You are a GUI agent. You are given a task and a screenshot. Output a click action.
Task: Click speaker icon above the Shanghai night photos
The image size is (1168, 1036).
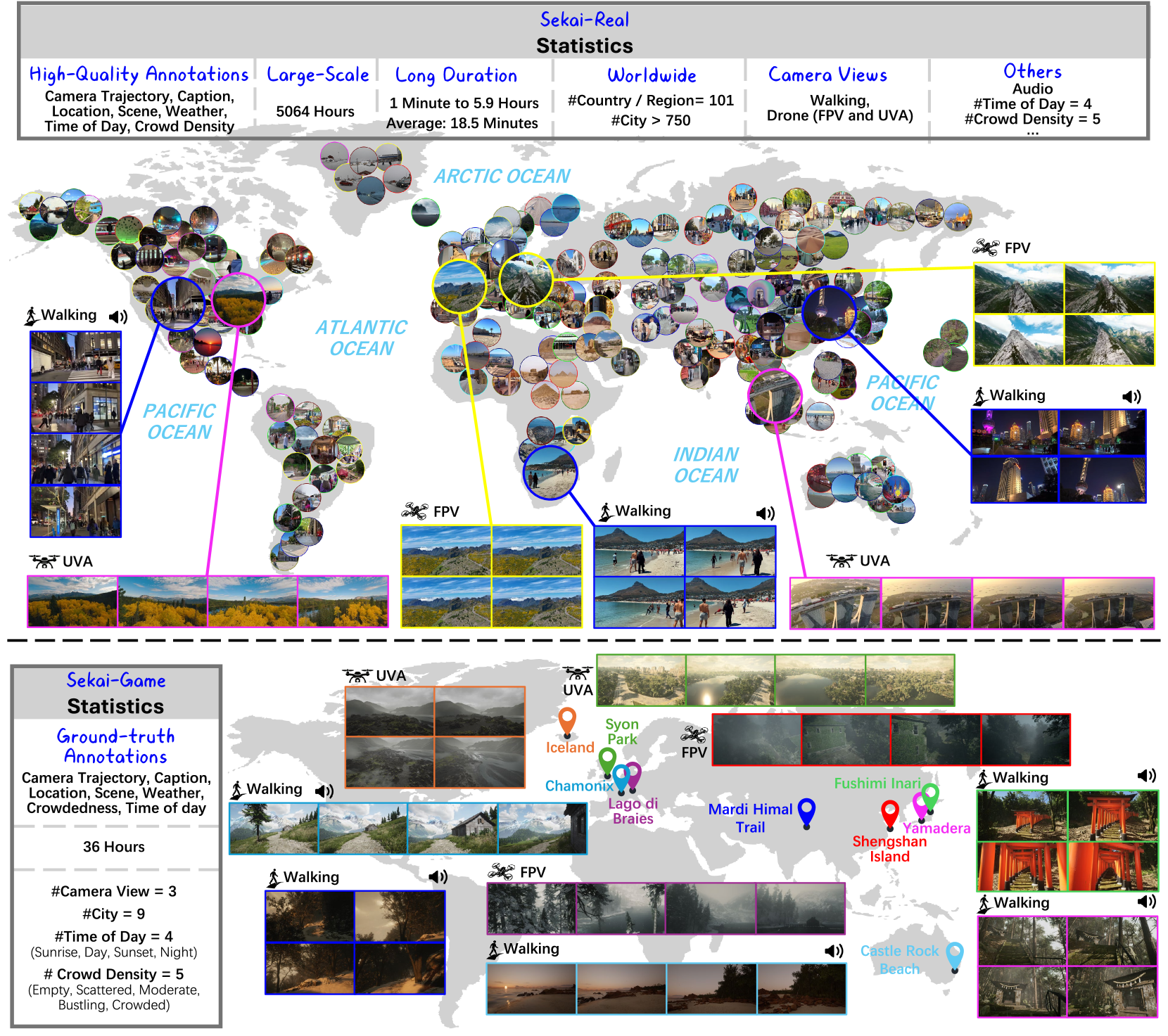(x=1131, y=397)
